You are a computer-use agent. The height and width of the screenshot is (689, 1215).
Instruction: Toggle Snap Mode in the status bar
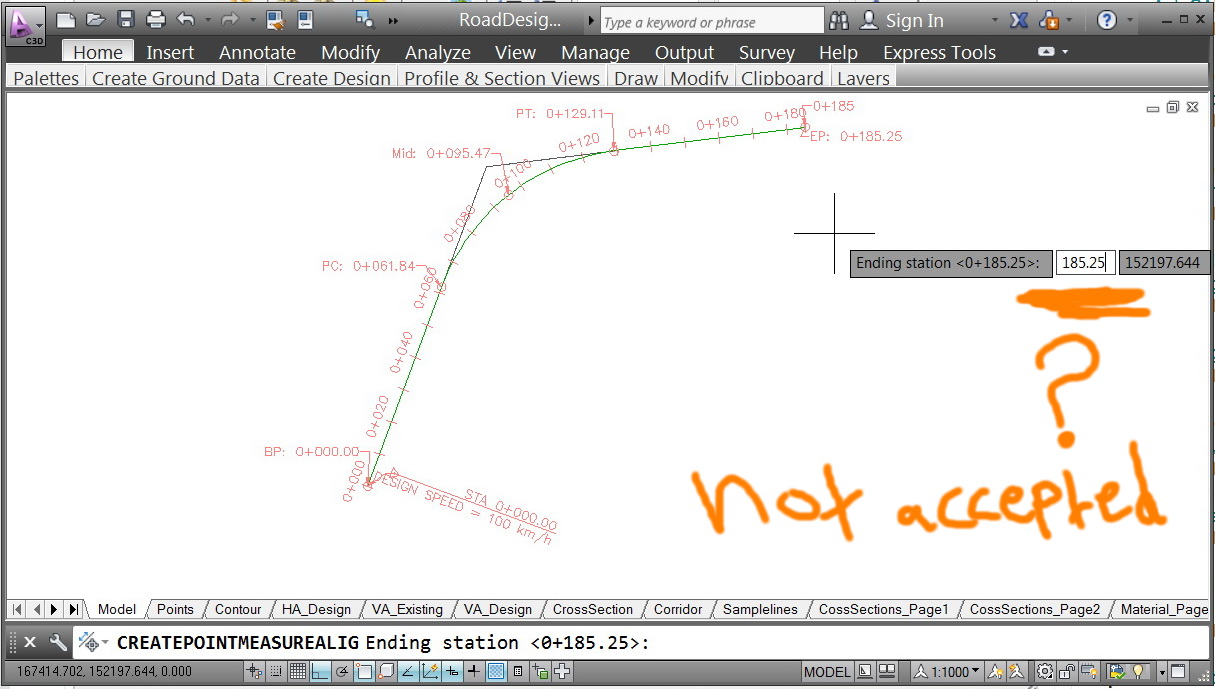click(x=276, y=671)
